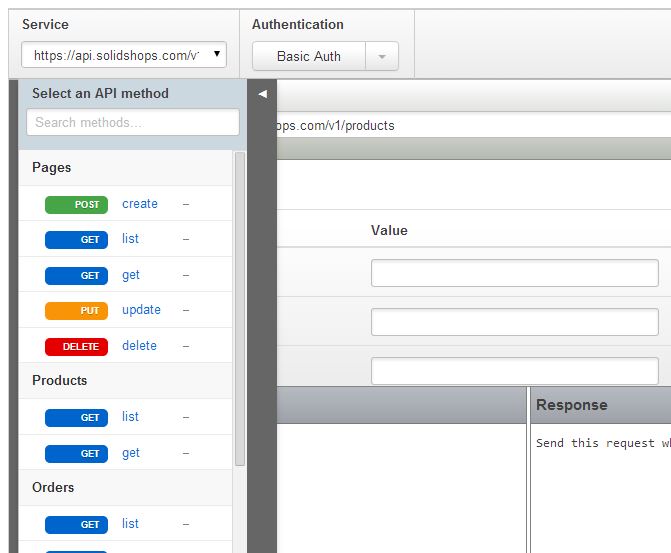This screenshot has height=553, width=671.
Task: Click the Authentication label
Action: pos(297,24)
